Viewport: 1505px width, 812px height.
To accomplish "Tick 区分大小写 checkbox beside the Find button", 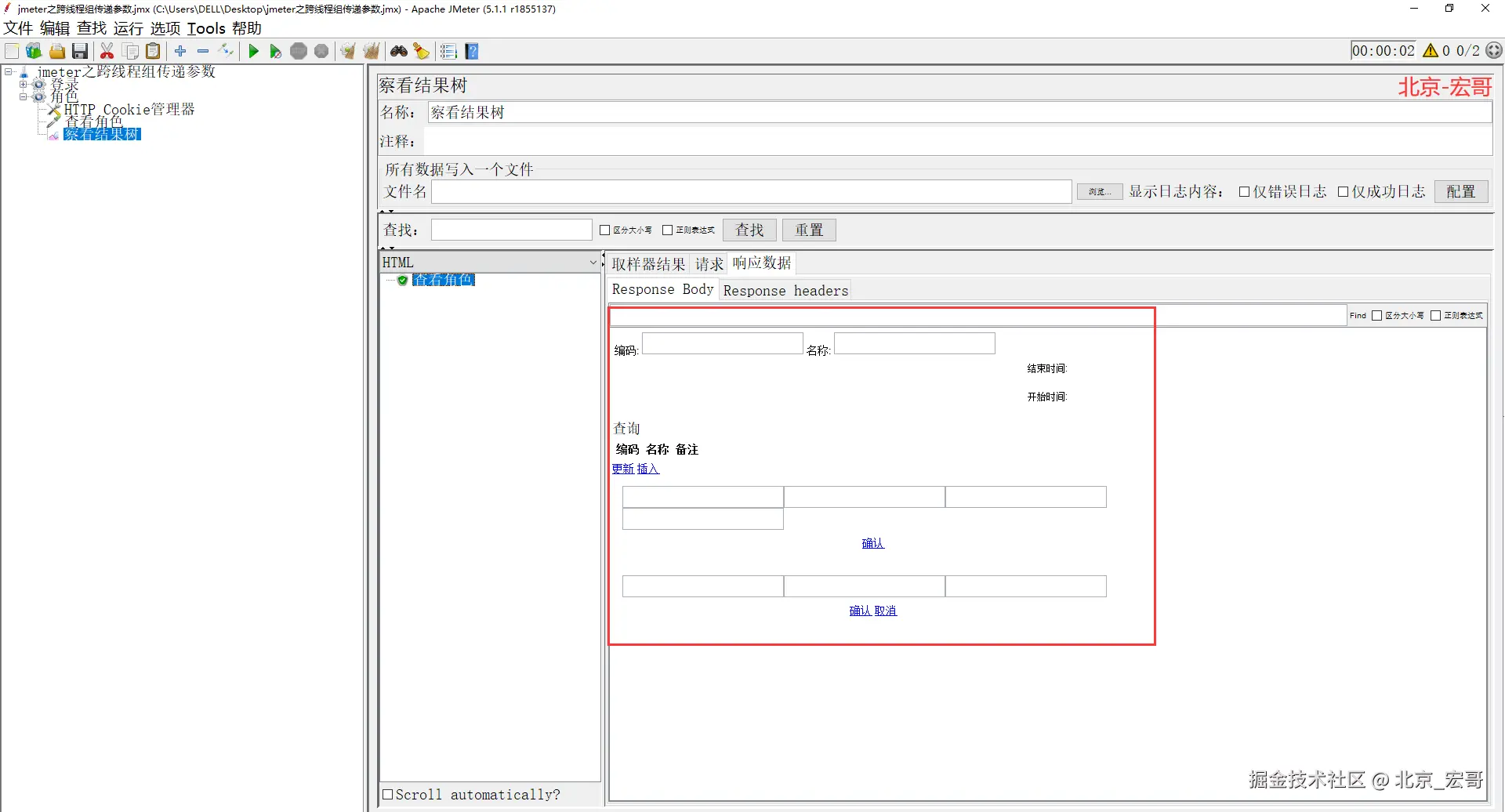I will click(x=1376, y=316).
